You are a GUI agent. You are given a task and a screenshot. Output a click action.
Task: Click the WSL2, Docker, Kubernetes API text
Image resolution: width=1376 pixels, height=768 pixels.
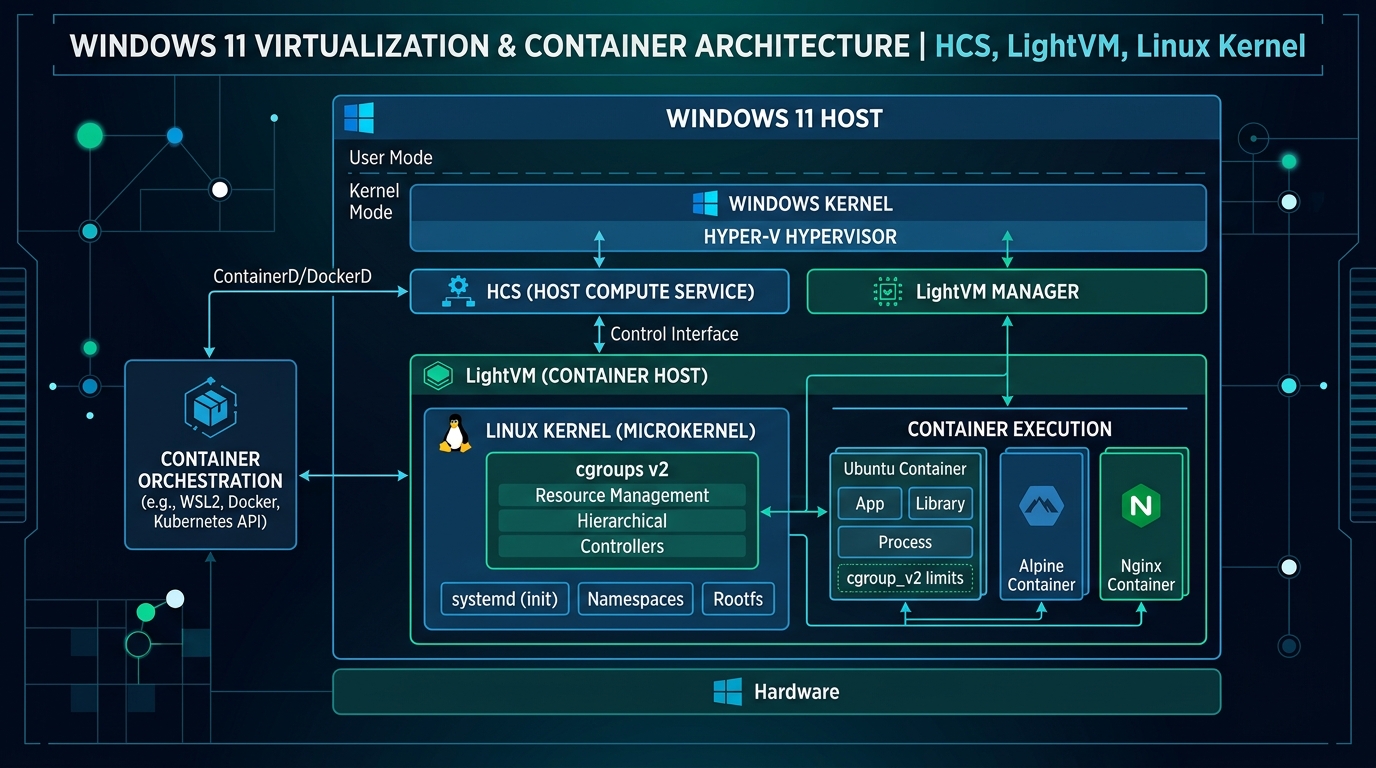210,511
